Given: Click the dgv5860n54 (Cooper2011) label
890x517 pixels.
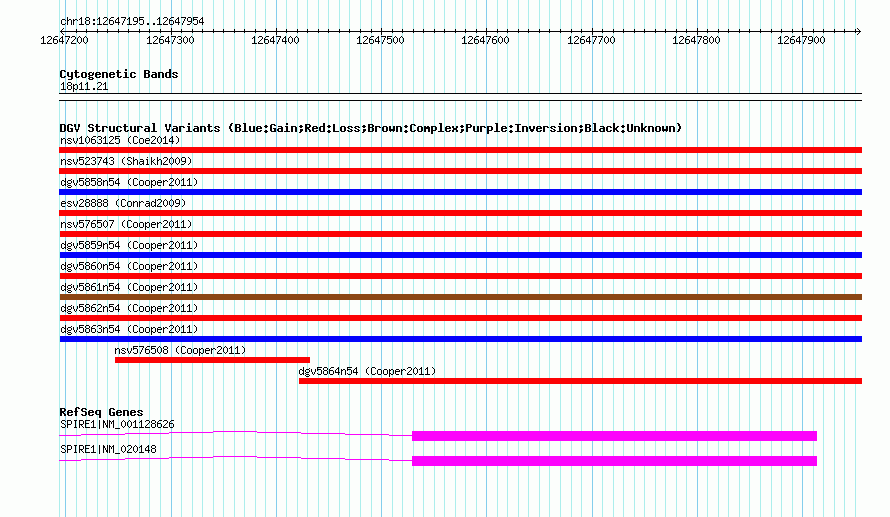Looking at the screenshot, I should tap(129, 266).
